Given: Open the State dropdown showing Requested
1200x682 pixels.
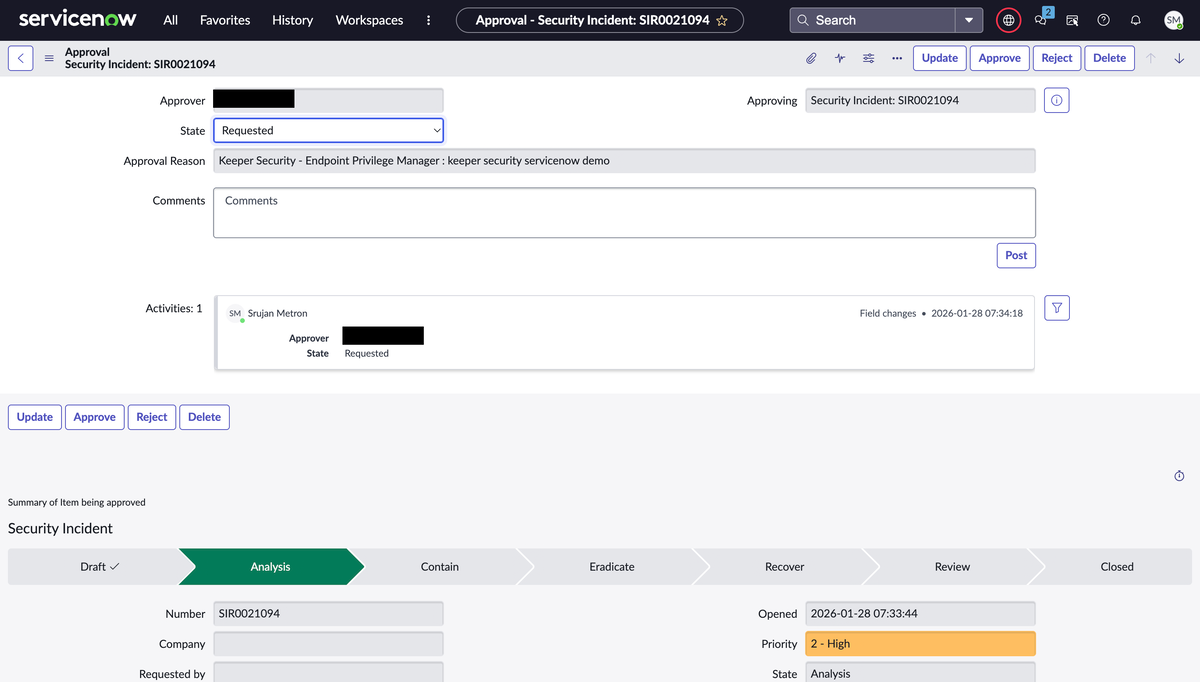Looking at the screenshot, I should [x=328, y=130].
